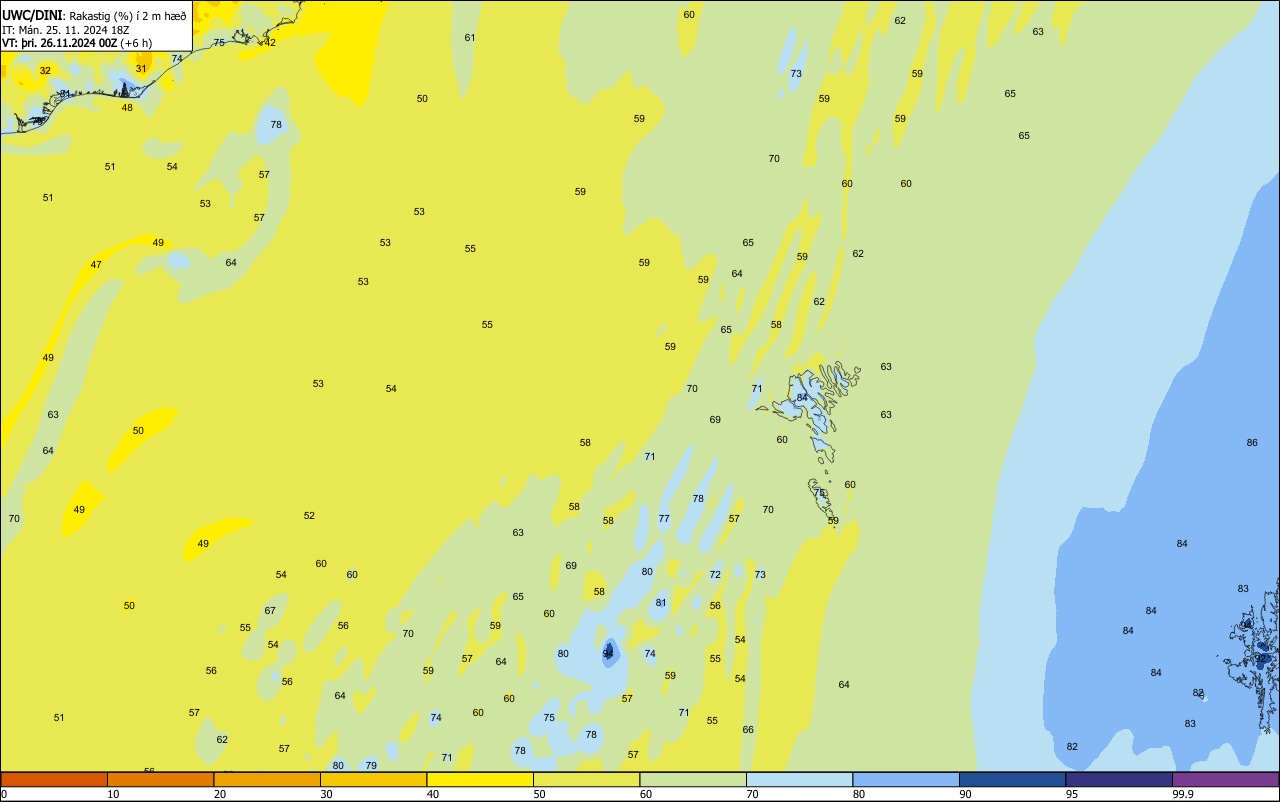Pick the 50–60 pale yellow legend swatch
1280x802 pixels.
(586, 779)
